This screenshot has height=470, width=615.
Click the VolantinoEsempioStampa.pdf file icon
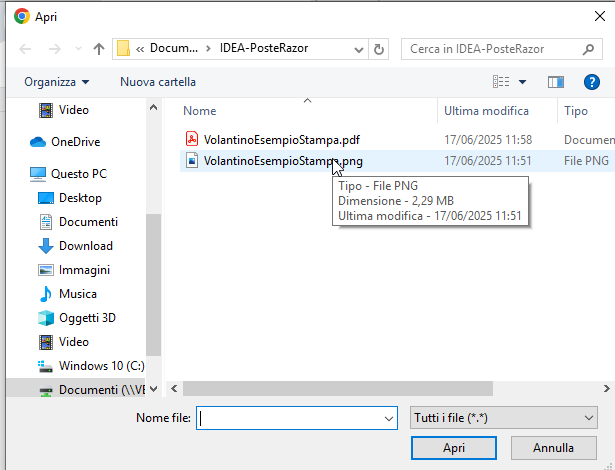192,139
